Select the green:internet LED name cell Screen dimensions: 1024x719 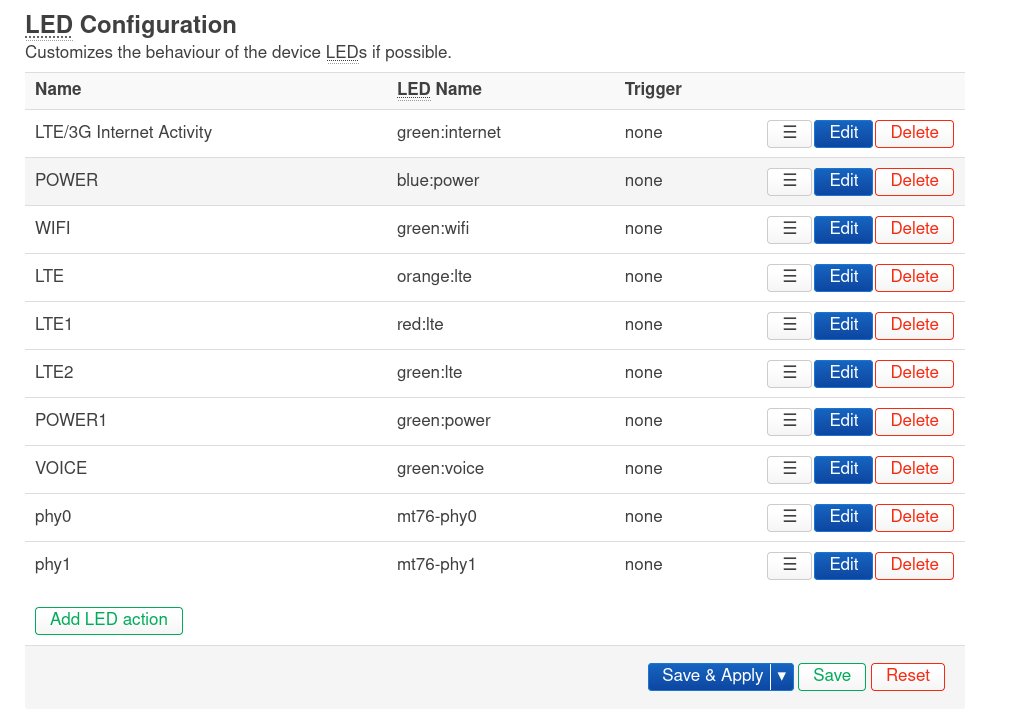tap(449, 133)
